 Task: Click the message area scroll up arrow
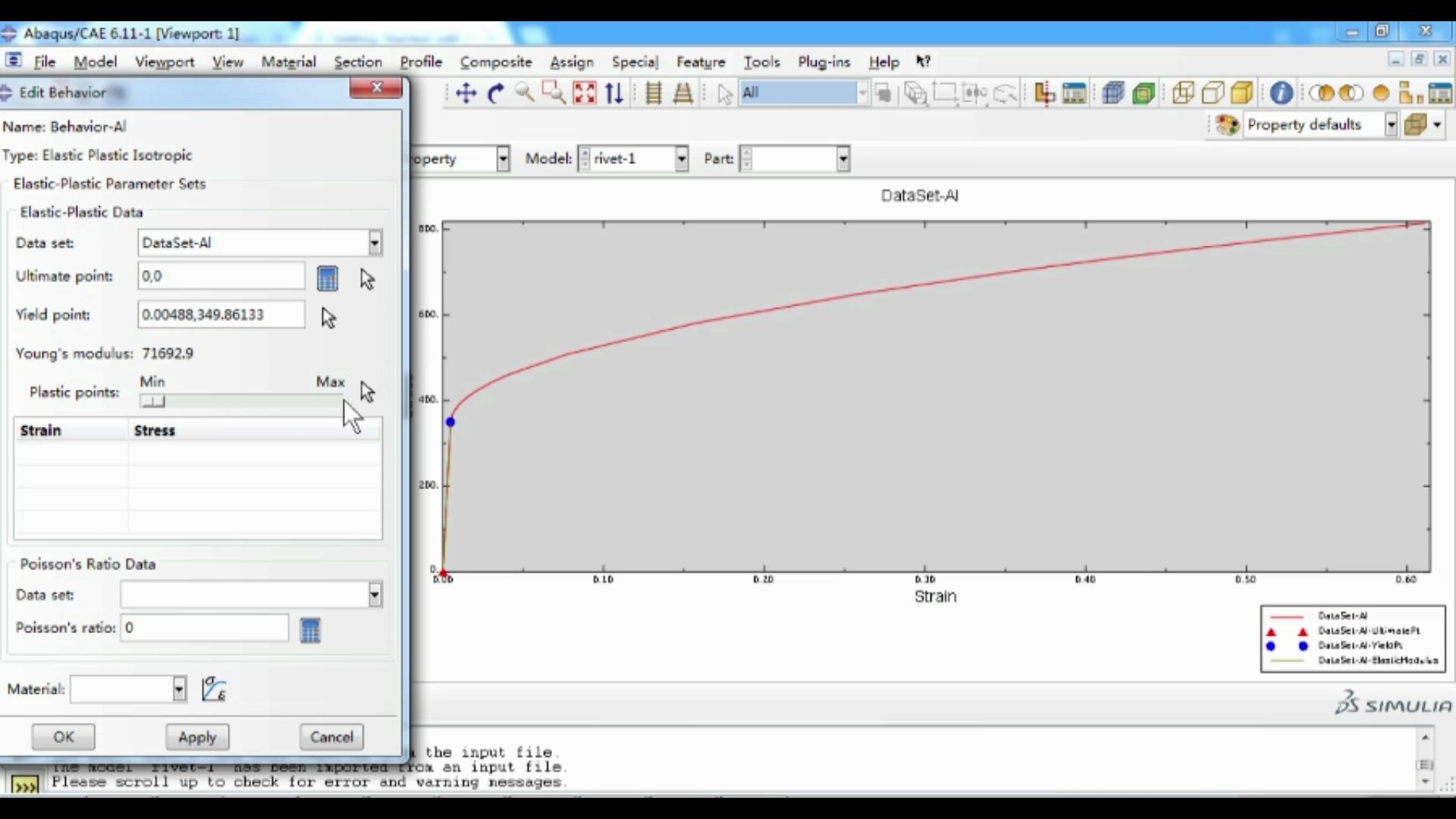pos(1426,737)
